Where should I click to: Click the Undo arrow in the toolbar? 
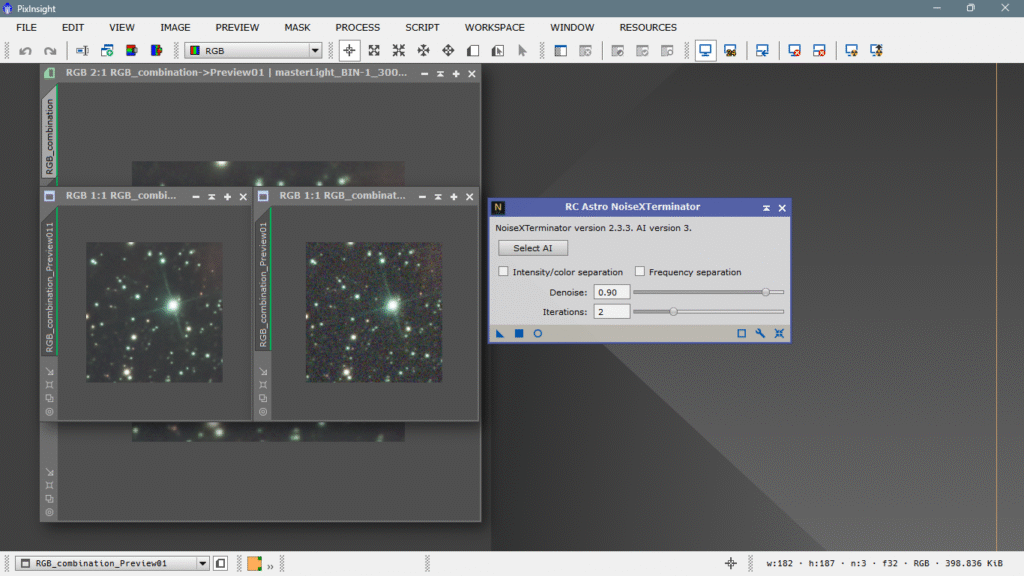point(25,51)
